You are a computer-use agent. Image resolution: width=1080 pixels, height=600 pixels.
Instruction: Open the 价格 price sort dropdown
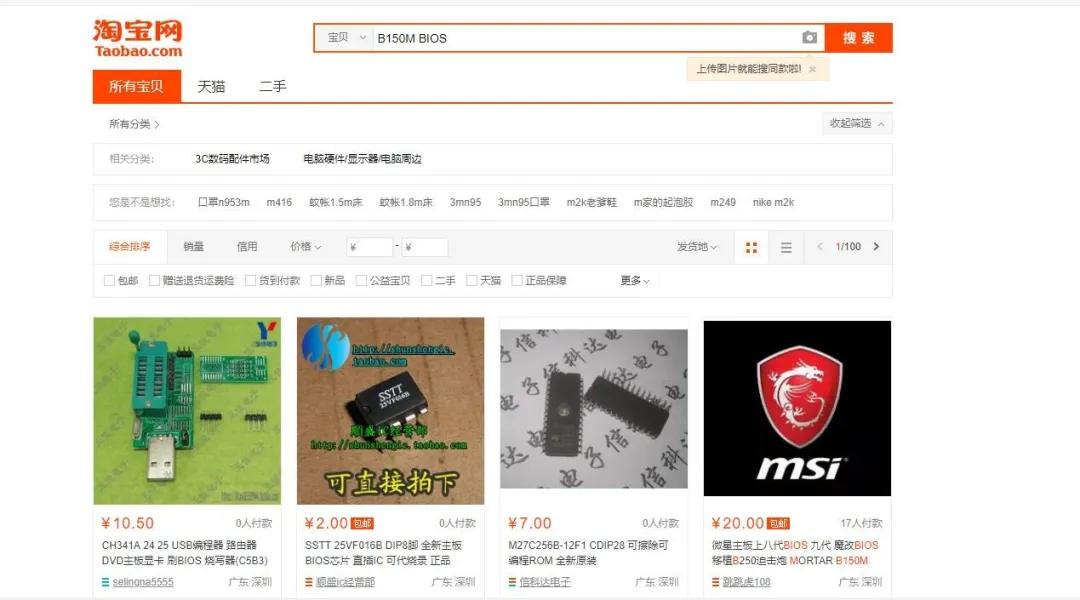pyautogui.click(x=302, y=247)
